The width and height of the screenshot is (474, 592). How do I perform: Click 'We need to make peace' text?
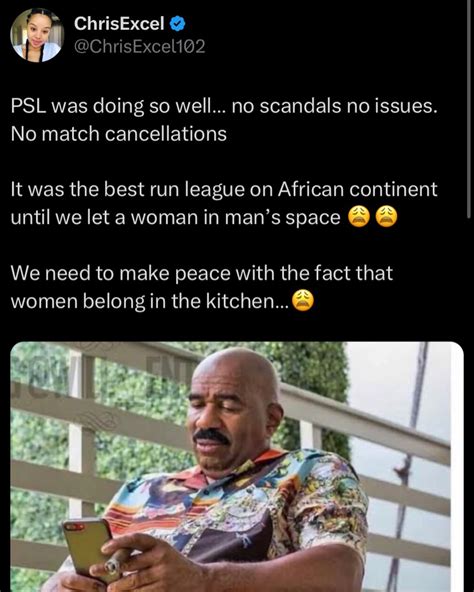(x=202, y=273)
